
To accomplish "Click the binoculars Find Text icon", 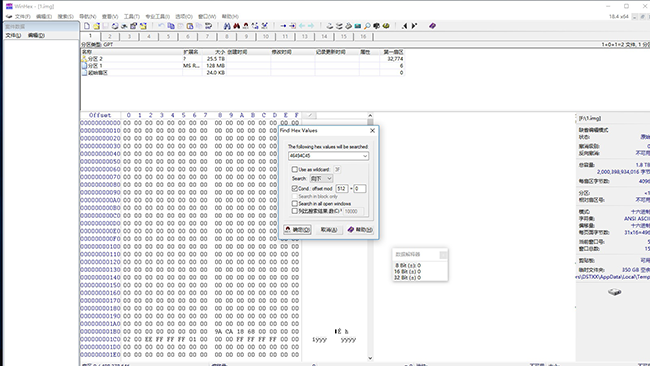I will click(x=227, y=26).
